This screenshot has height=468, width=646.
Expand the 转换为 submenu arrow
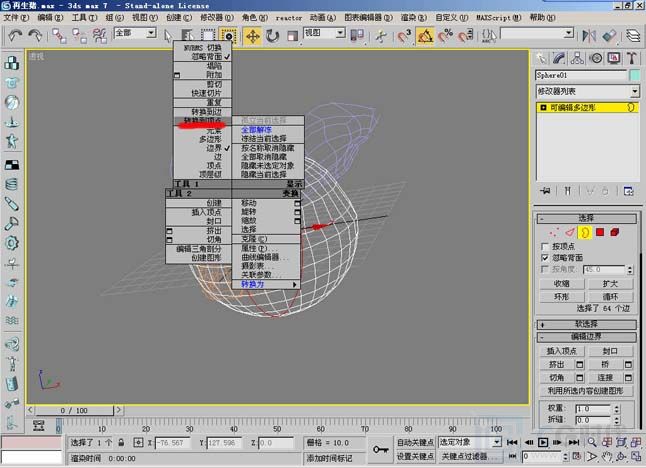295,285
